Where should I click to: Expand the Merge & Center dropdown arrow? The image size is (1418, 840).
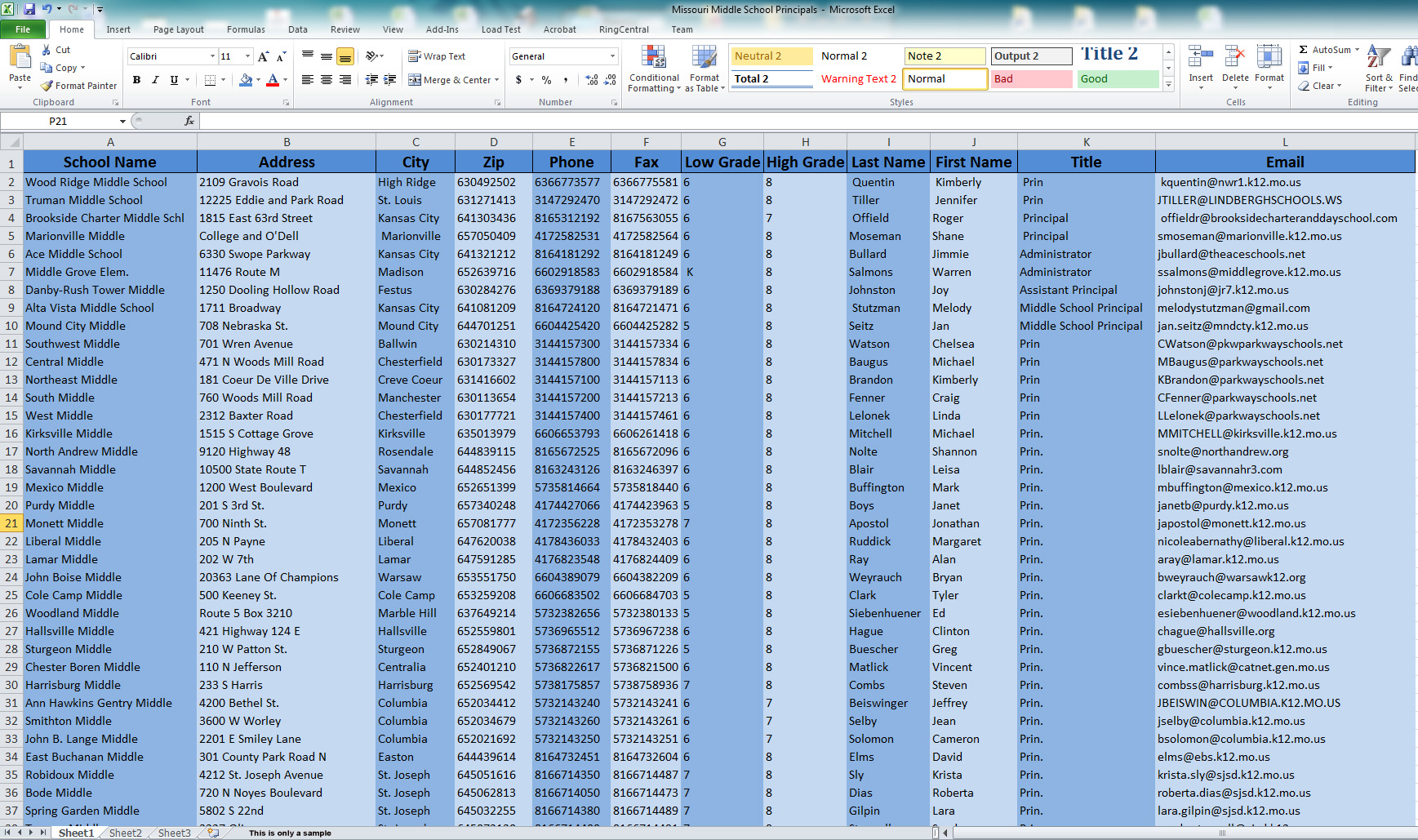click(x=496, y=80)
